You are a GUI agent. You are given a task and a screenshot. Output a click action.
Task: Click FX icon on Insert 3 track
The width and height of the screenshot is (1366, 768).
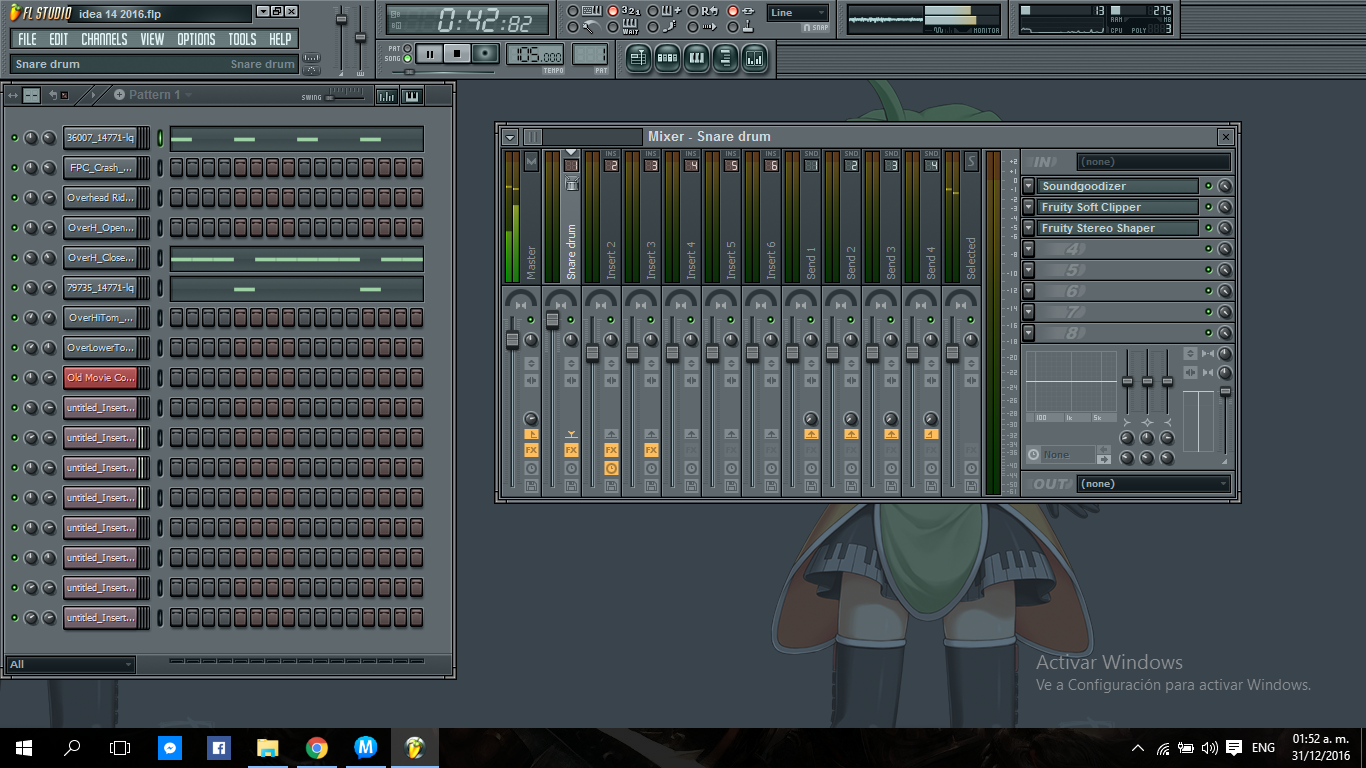point(651,450)
